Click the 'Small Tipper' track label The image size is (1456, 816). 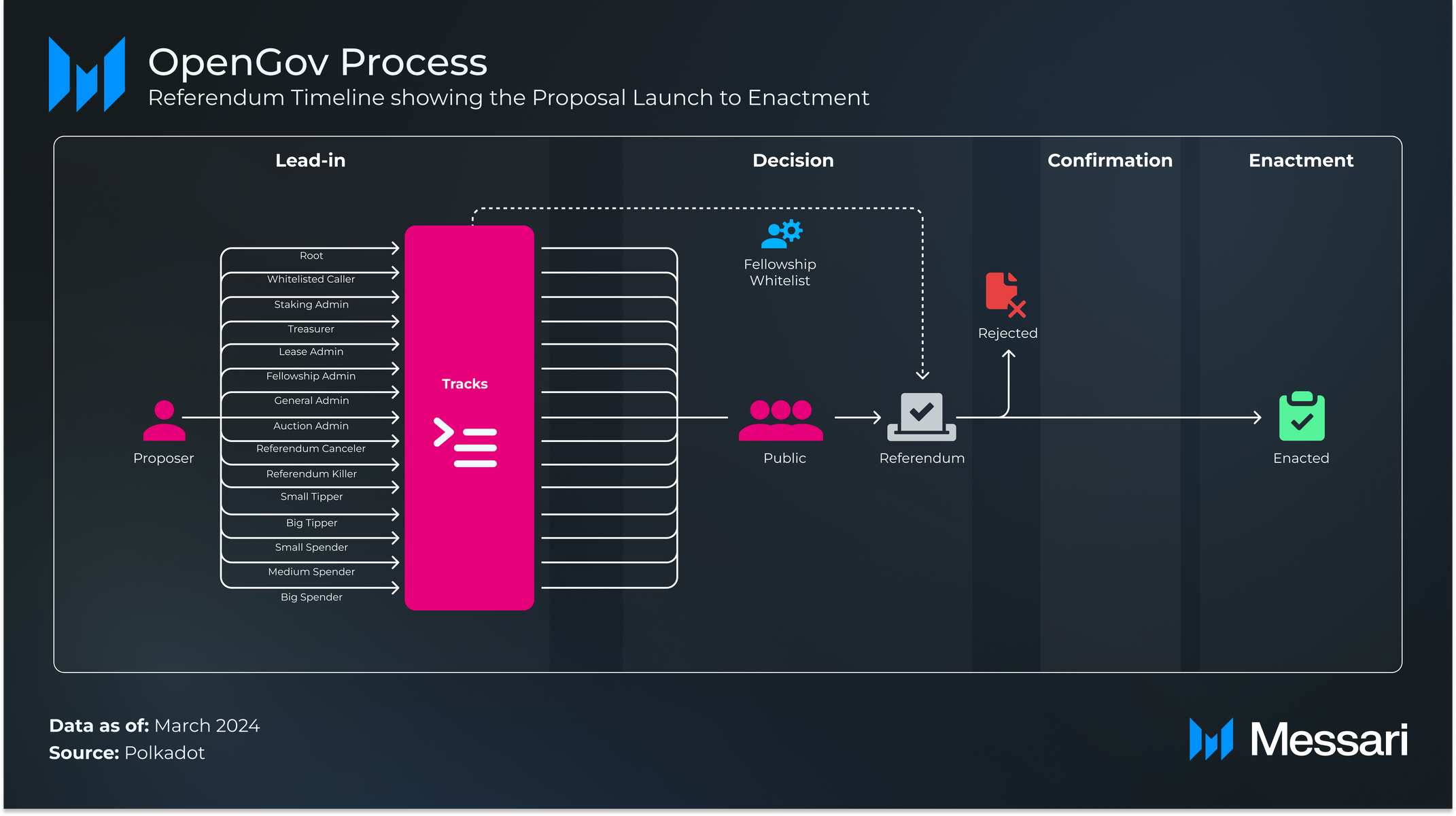[311, 497]
